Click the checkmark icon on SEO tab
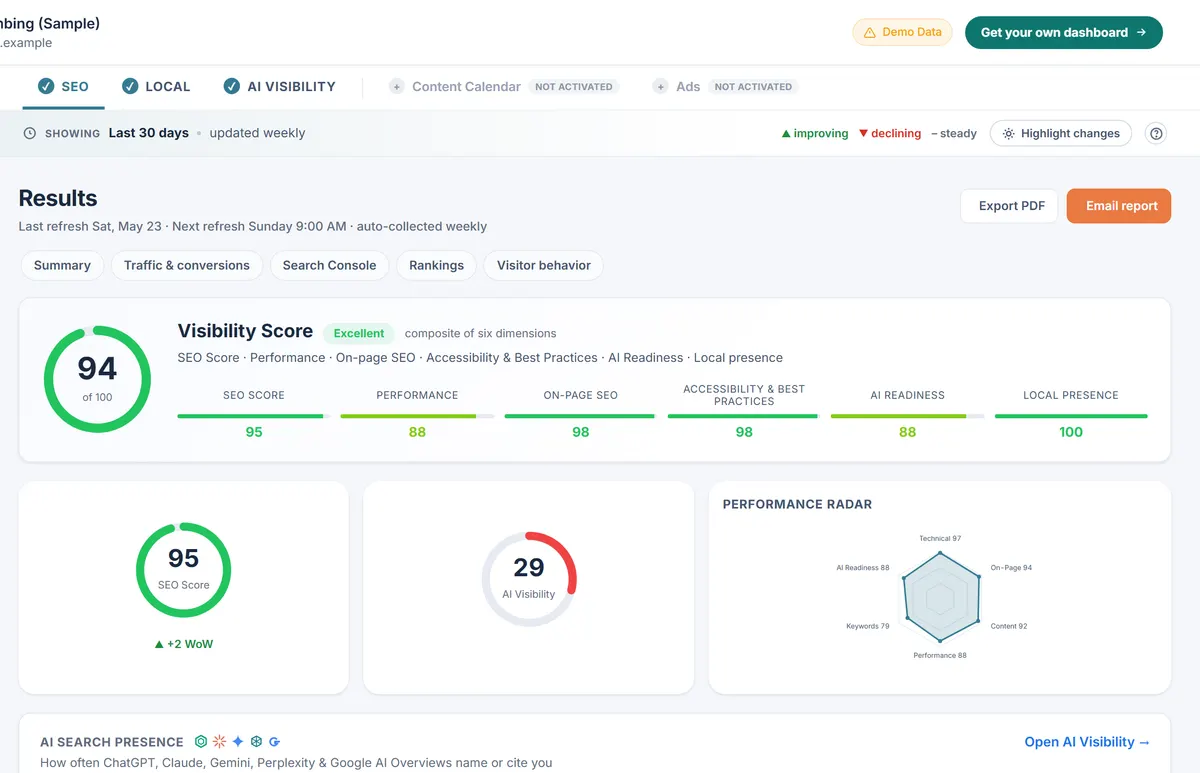 [x=46, y=87]
